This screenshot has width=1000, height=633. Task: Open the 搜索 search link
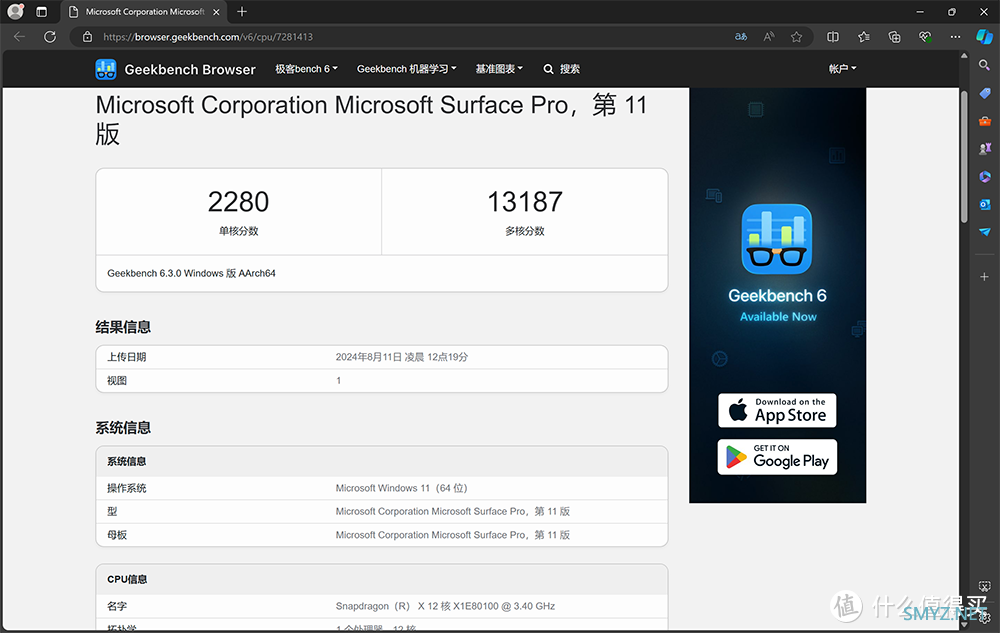[x=561, y=69]
